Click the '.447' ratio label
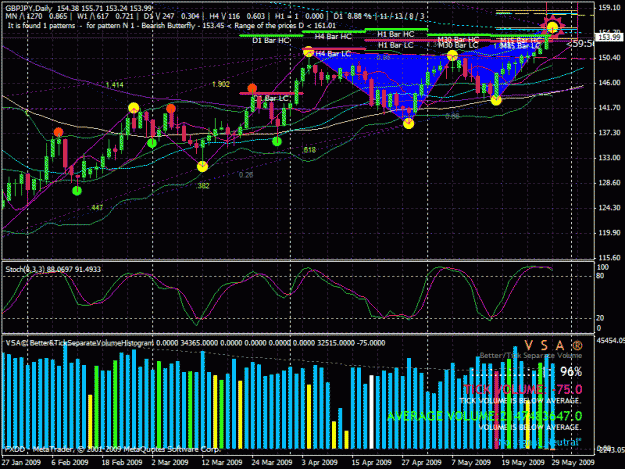 coord(96,207)
